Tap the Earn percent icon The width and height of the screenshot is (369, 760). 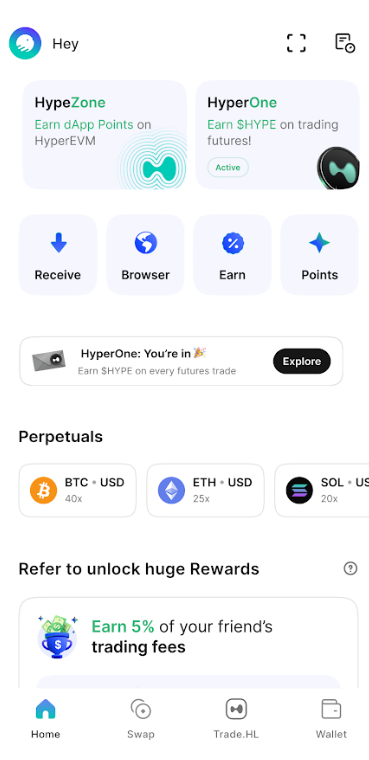tap(233, 242)
